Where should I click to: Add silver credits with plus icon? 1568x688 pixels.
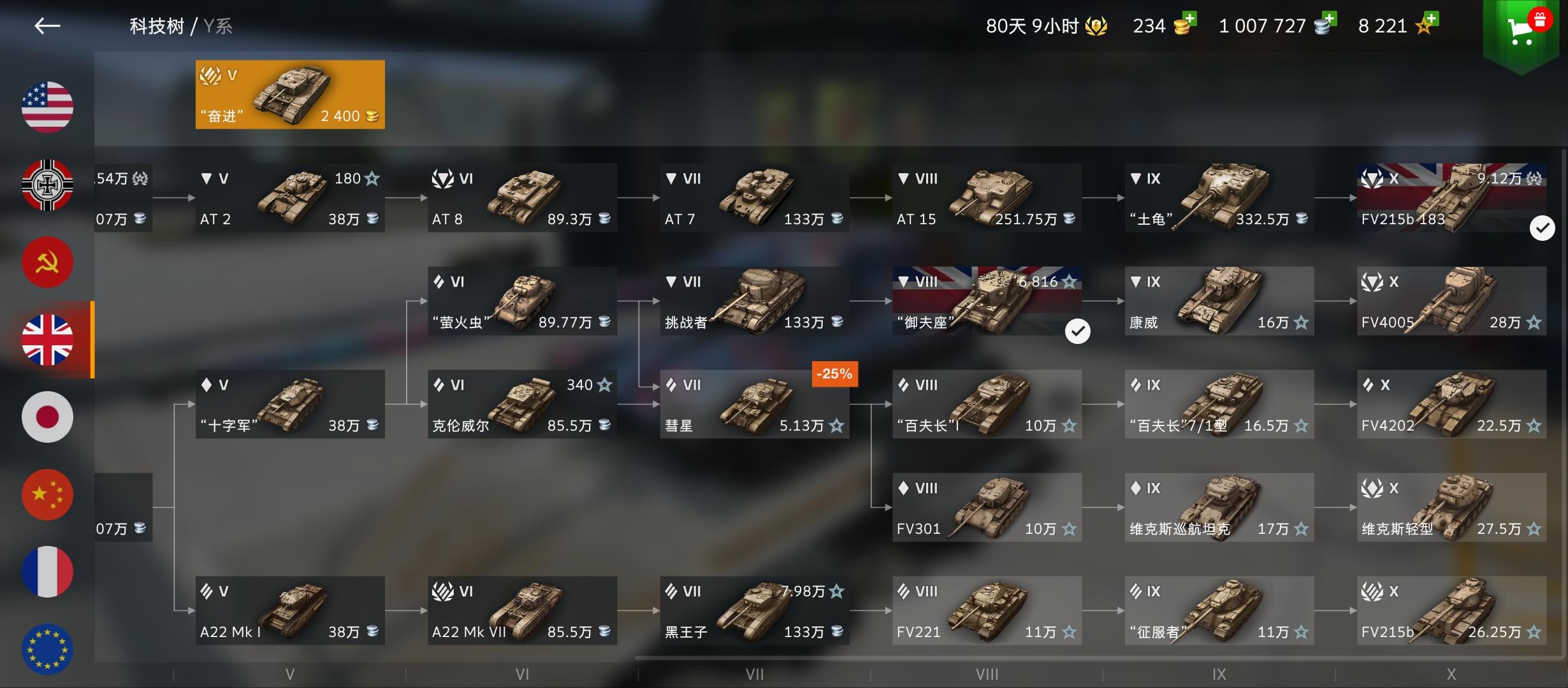(1329, 18)
